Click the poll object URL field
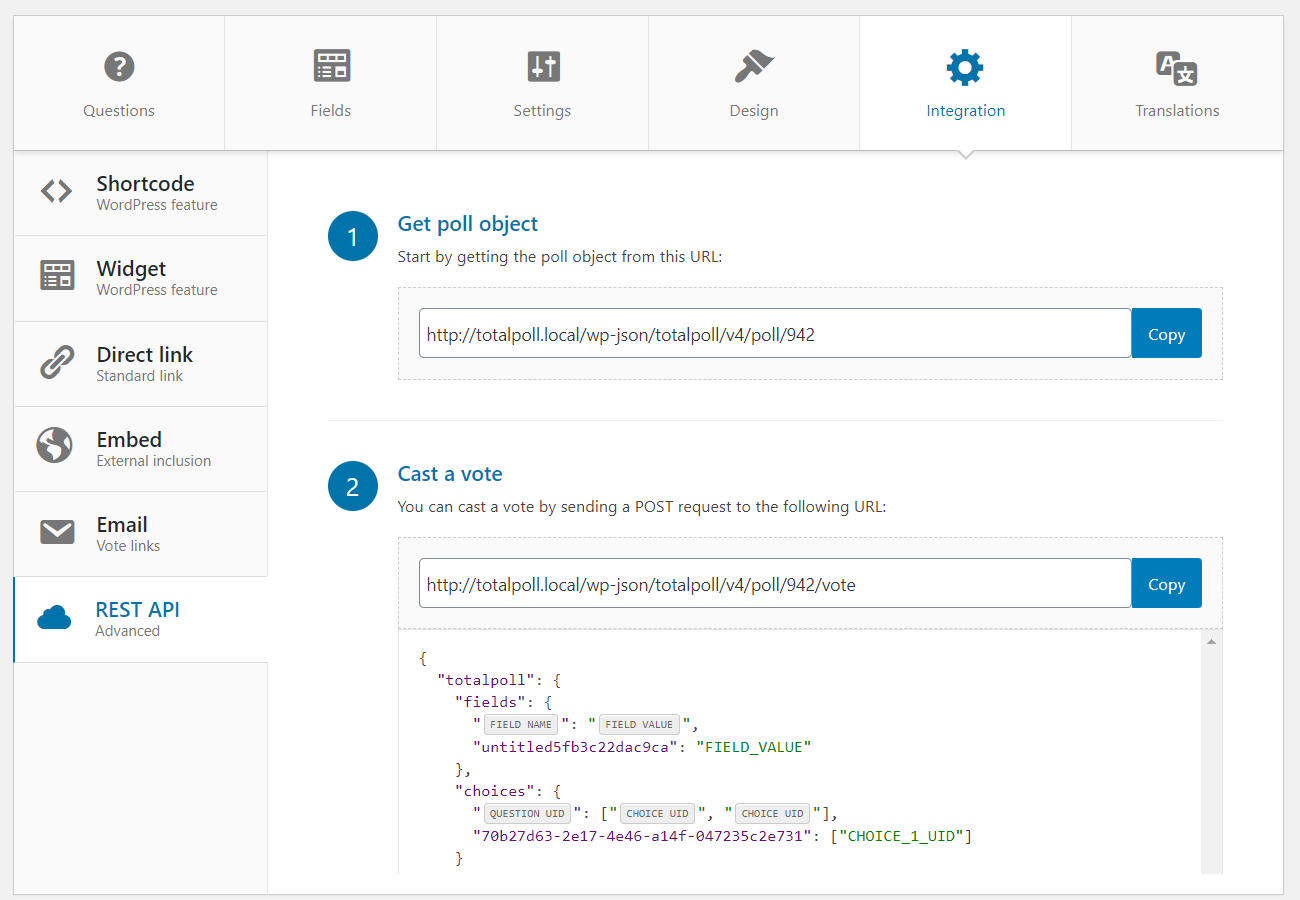This screenshot has width=1300, height=900. pyautogui.click(x=775, y=333)
